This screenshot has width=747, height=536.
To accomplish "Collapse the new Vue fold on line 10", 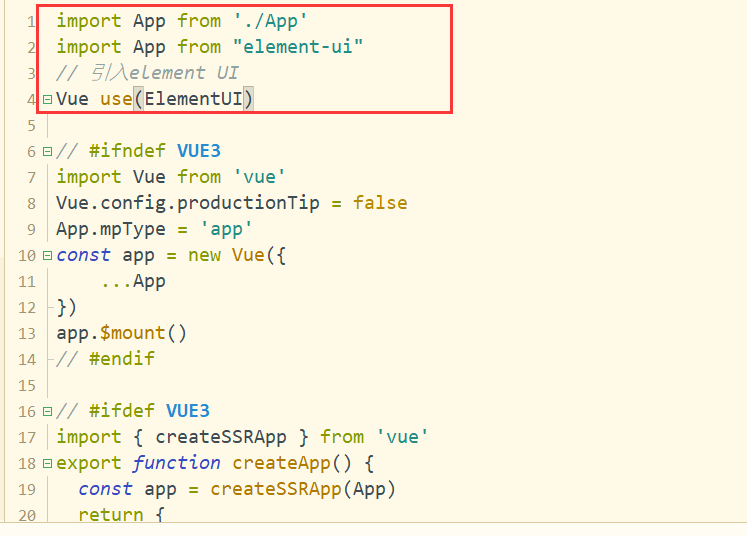I will coord(47,256).
